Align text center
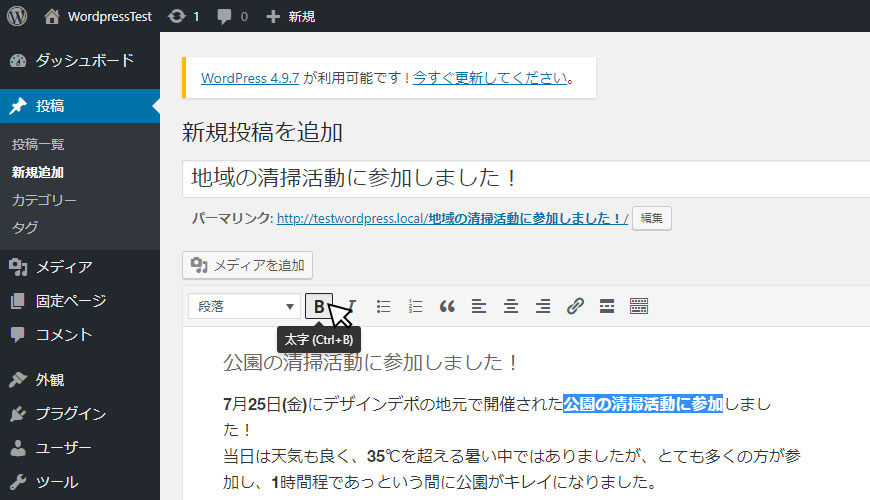 511,306
